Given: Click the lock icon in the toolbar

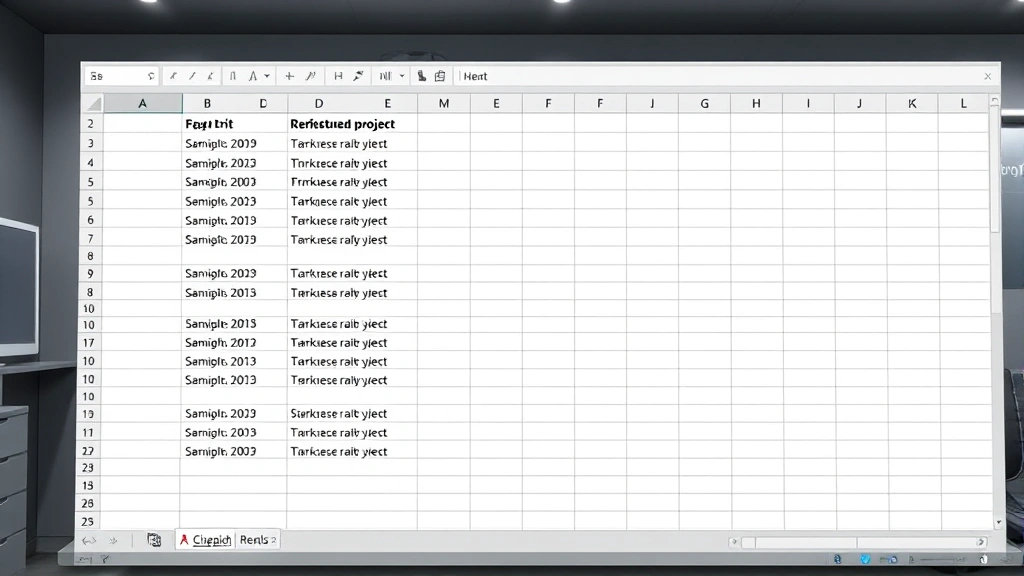Looking at the screenshot, I should [422, 76].
